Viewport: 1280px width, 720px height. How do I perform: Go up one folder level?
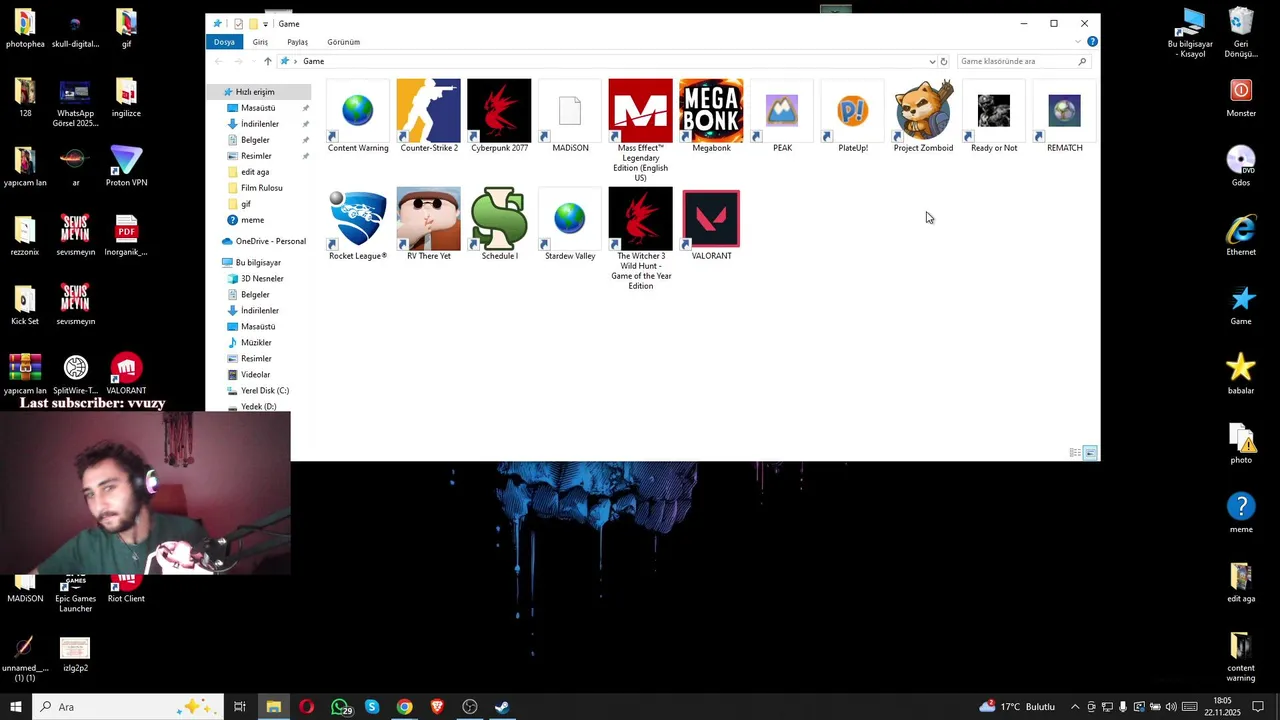coord(267,61)
